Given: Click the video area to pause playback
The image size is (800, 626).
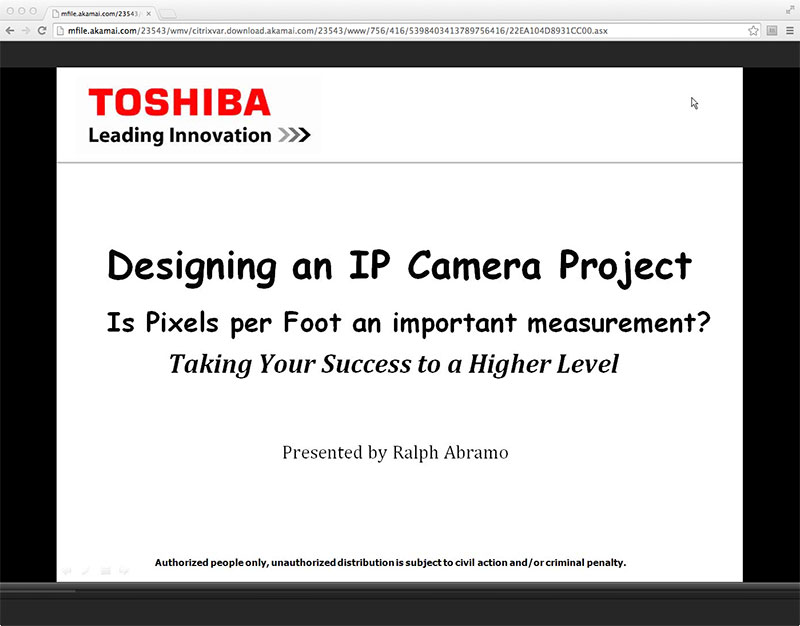Looking at the screenshot, I should (x=400, y=320).
